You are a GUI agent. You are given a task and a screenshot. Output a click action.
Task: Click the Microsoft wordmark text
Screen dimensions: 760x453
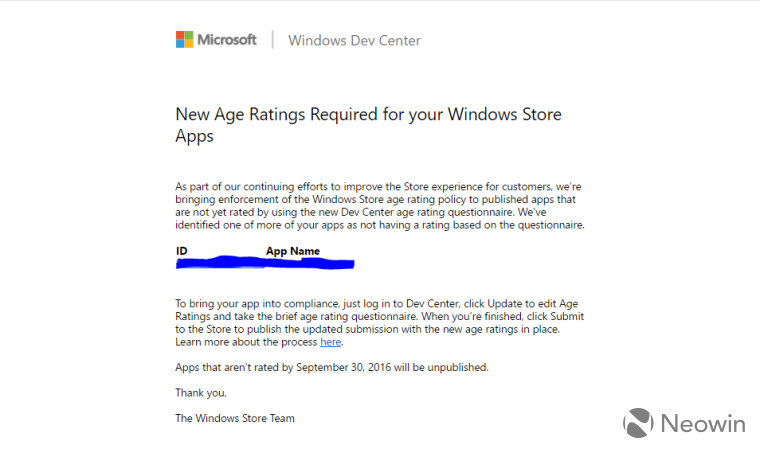click(227, 40)
